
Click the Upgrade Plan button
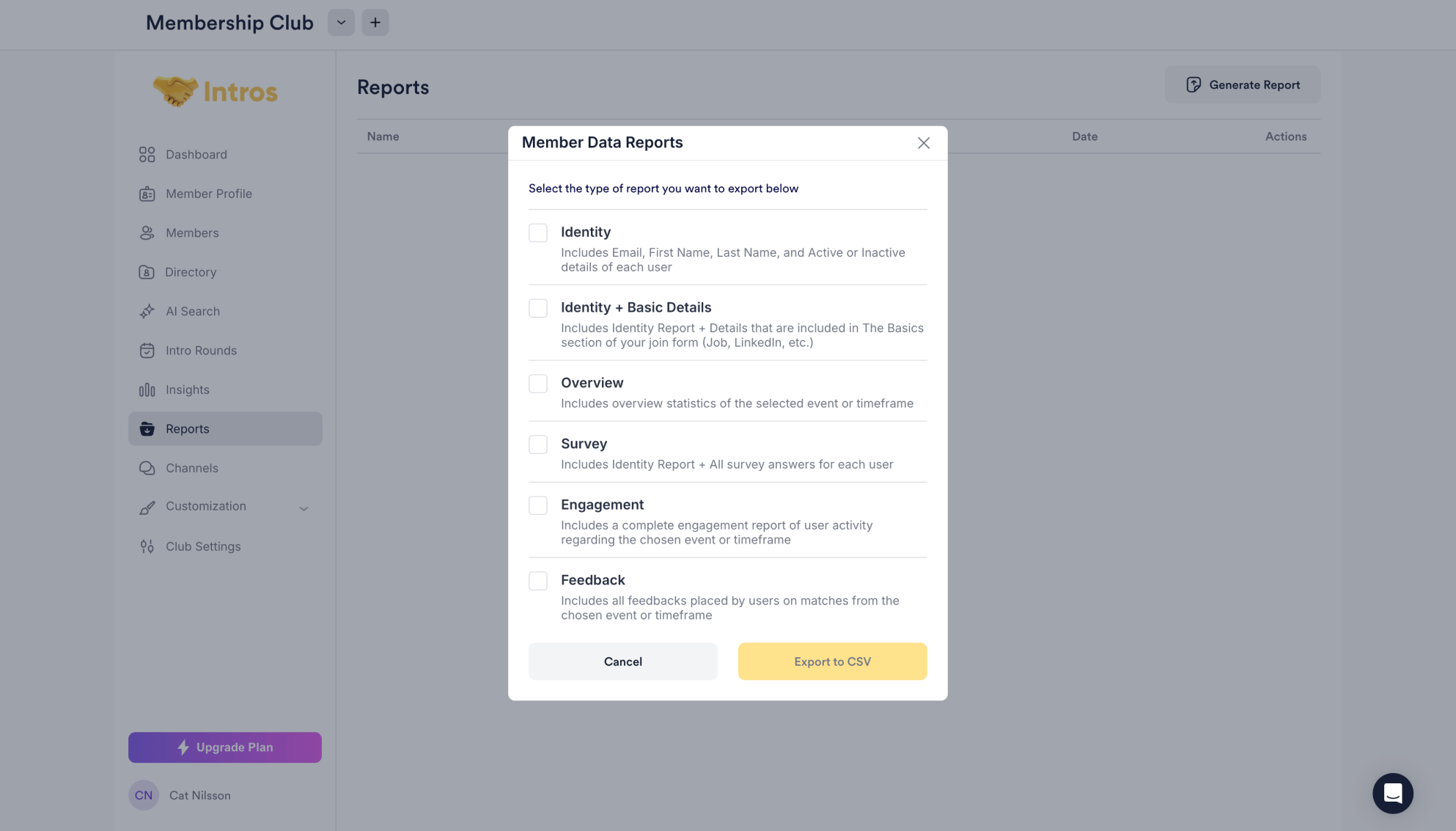click(225, 747)
